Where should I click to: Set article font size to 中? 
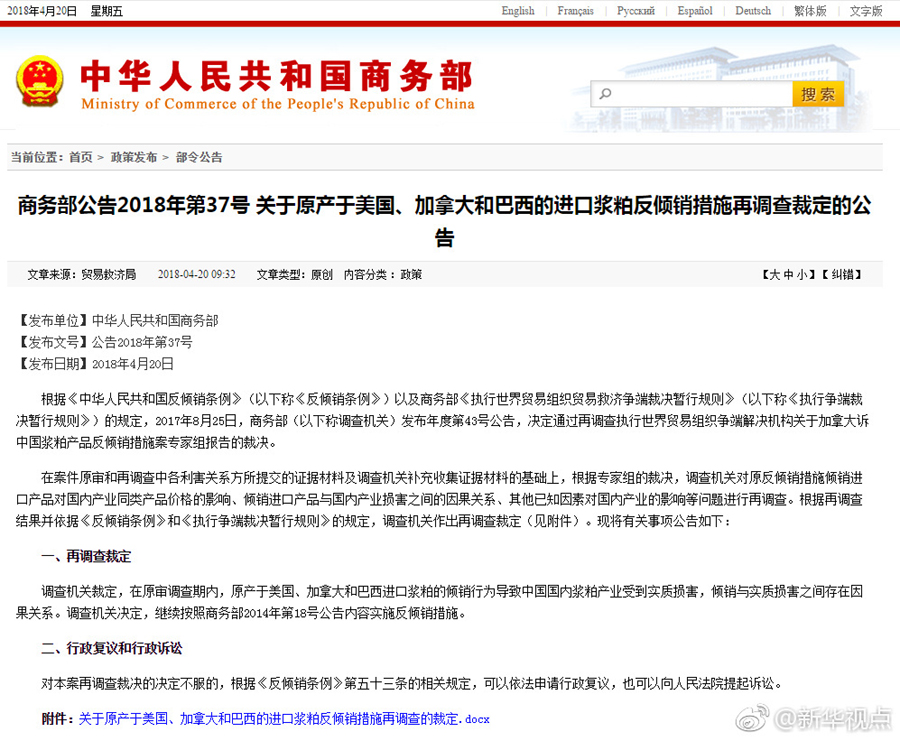[788, 274]
